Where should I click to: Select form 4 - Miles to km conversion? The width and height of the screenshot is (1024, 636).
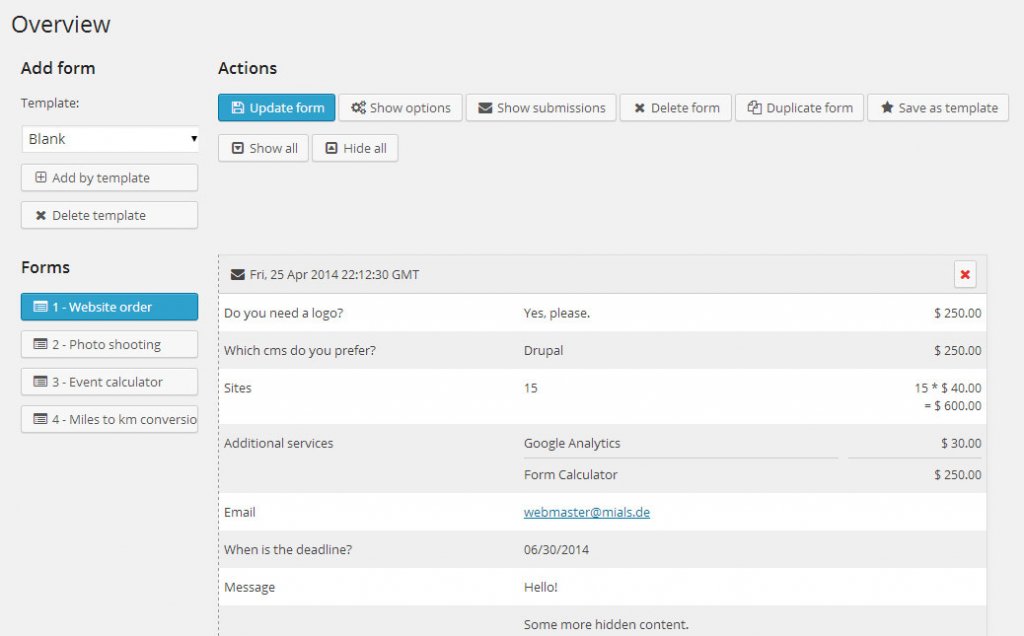click(x=110, y=419)
